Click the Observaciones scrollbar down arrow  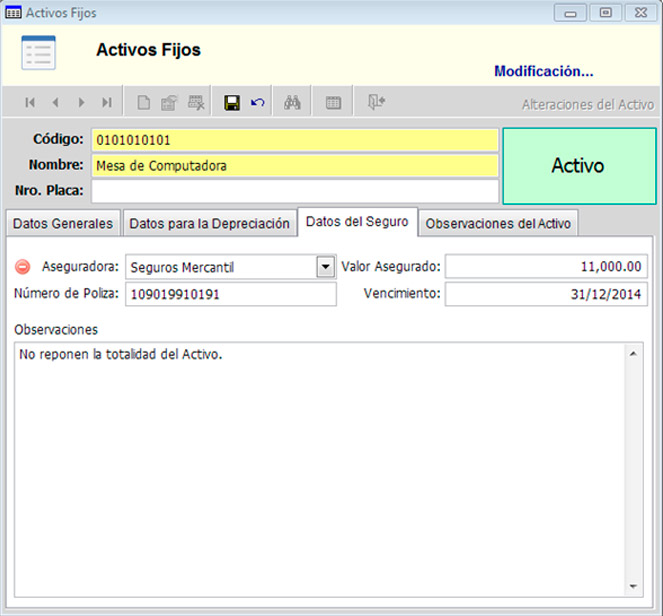point(634,587)
